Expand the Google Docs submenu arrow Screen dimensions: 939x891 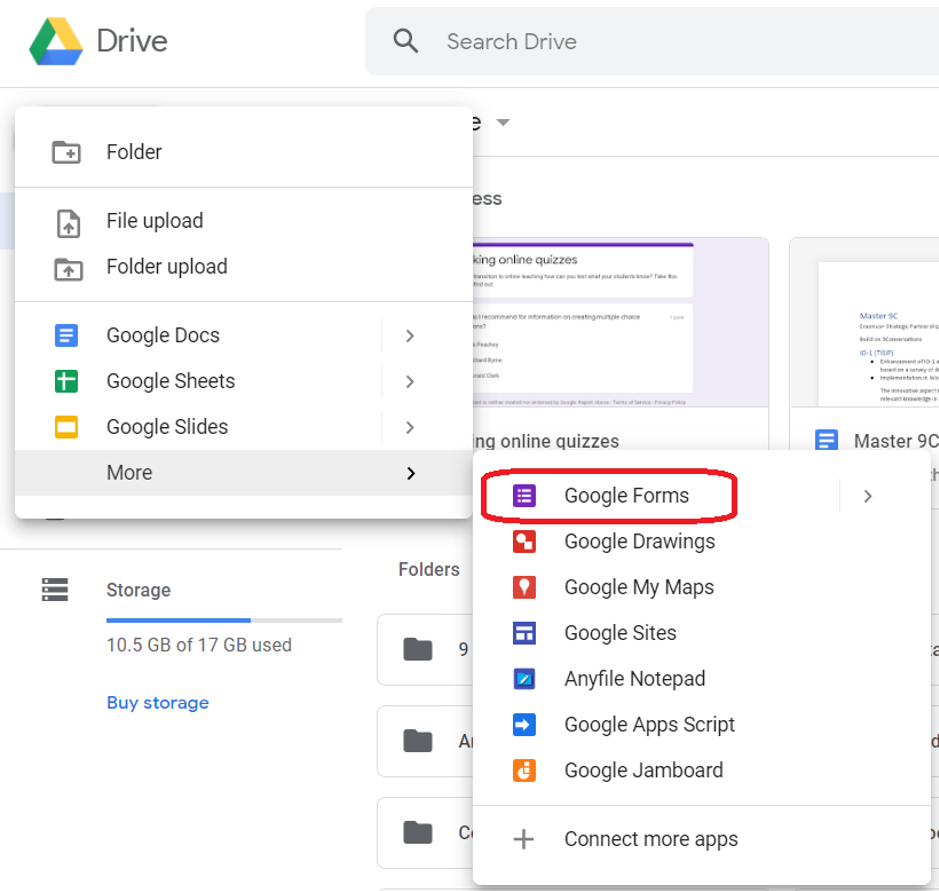point(410,336)
